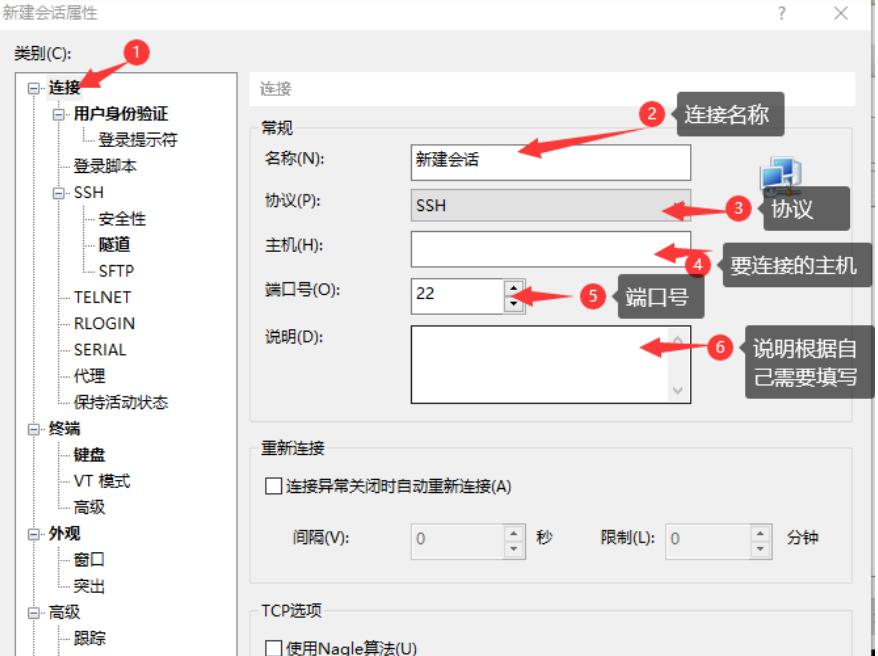Image resolution: width=878 pixels, height=656 pixels.
Task: Open 安全性 under SSH
Action: [122, 219]
